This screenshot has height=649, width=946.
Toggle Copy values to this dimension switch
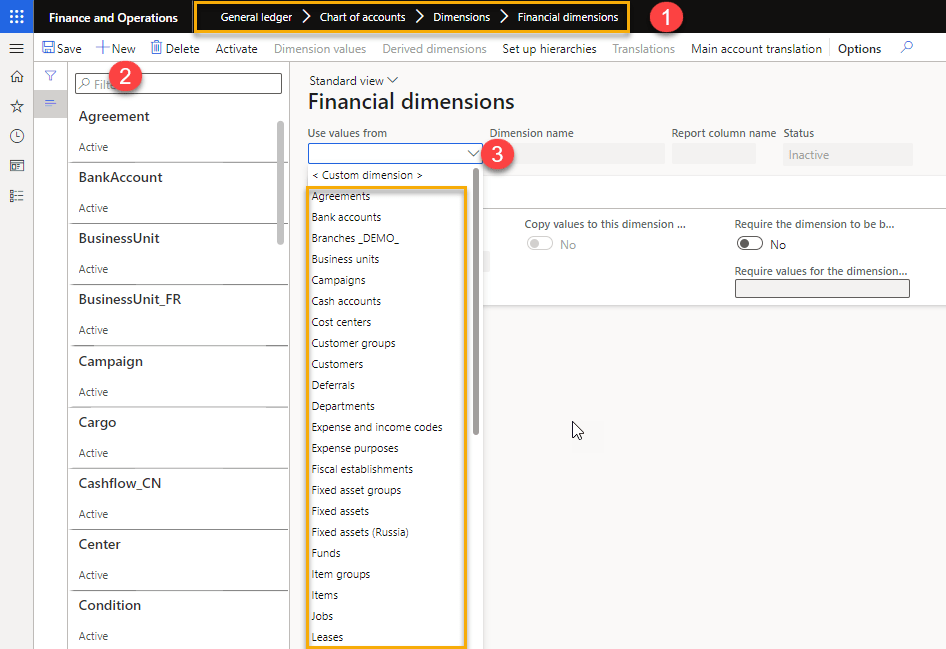click(x=539, y=244)
